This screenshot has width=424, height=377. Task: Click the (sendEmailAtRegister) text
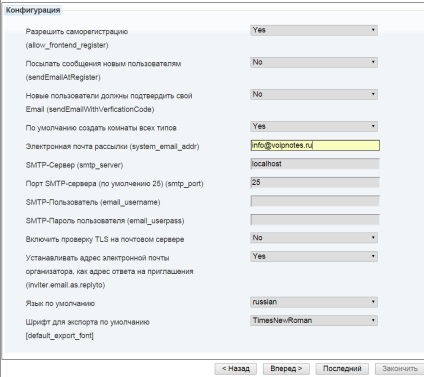[63, 77]
